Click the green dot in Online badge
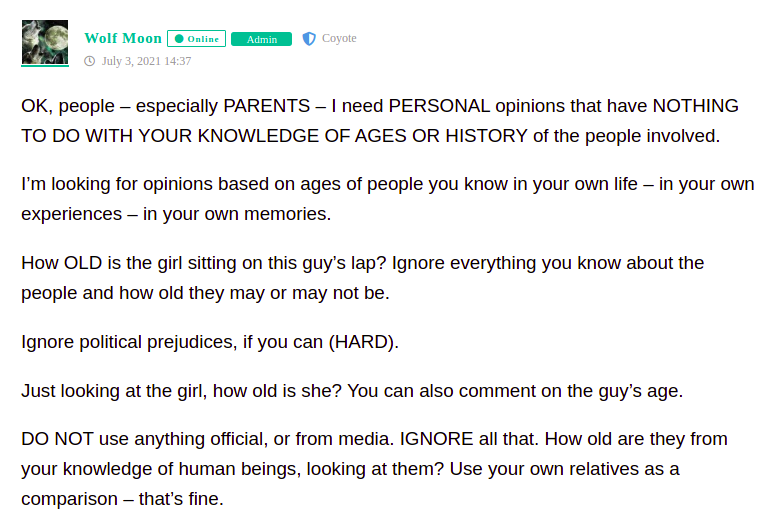Screen dimensions: 781x521 [x=179, y=39]
